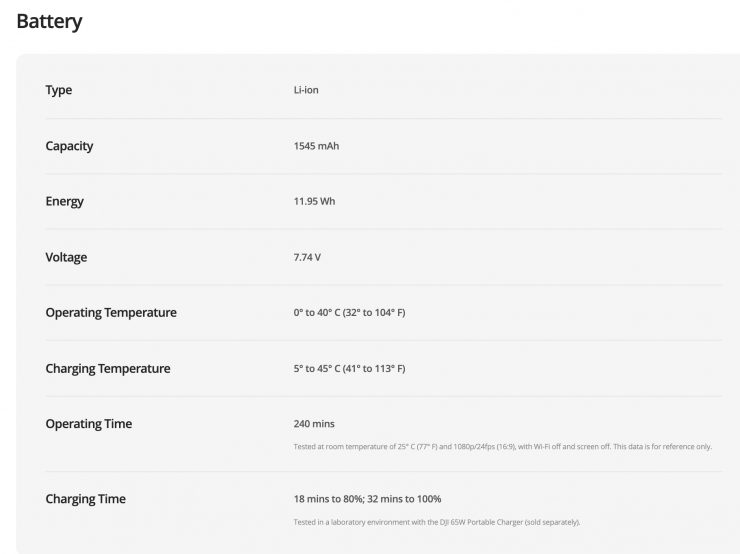The width and height of the screenshot is (740, 554).
Task: Click the Energy row label
Action: tap(65, 201)
